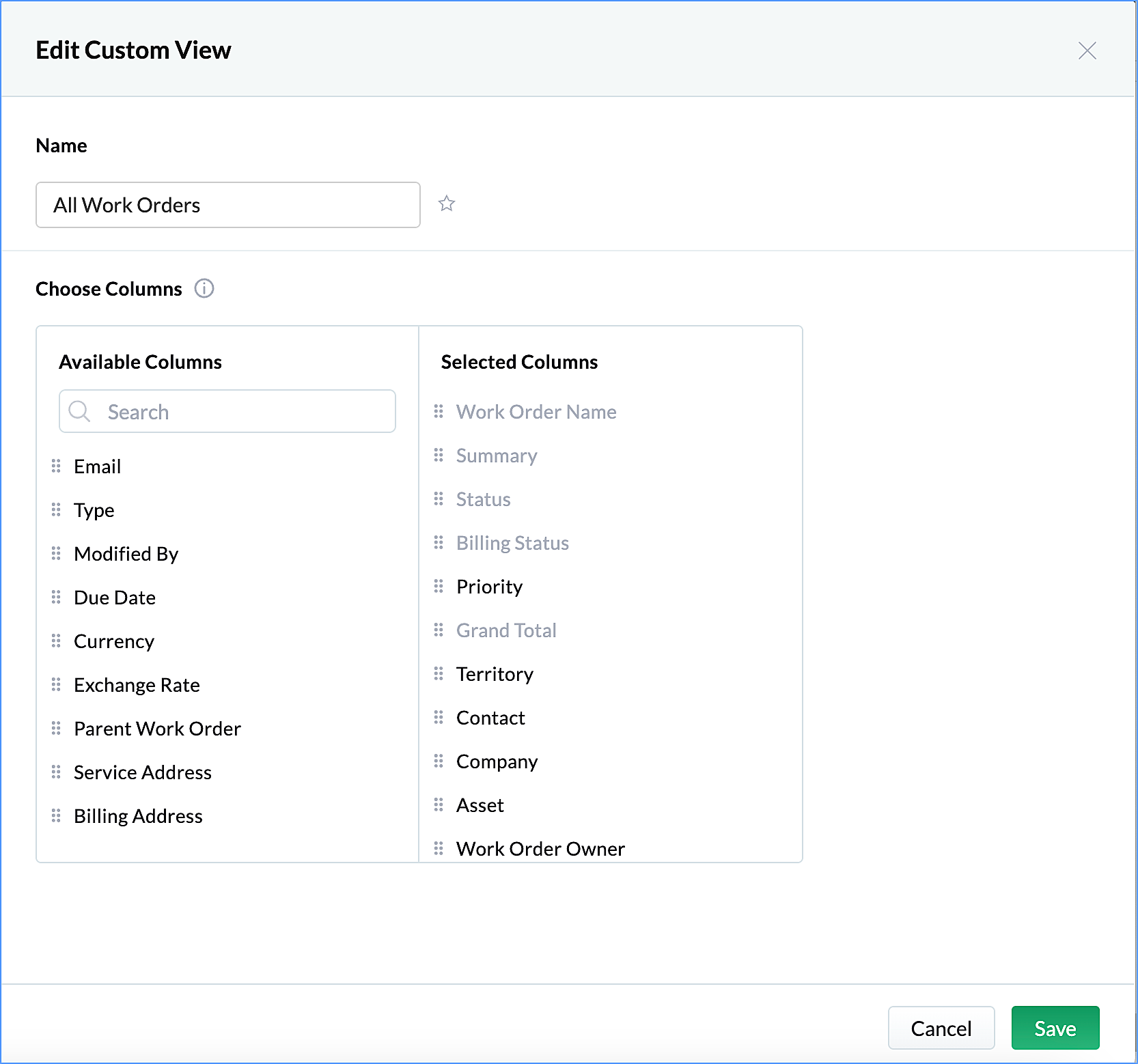Viewport: 1138px width, 1064px height.
Task: Pick Work Order Owner in selected list
Action: click(x=540, y=849)
